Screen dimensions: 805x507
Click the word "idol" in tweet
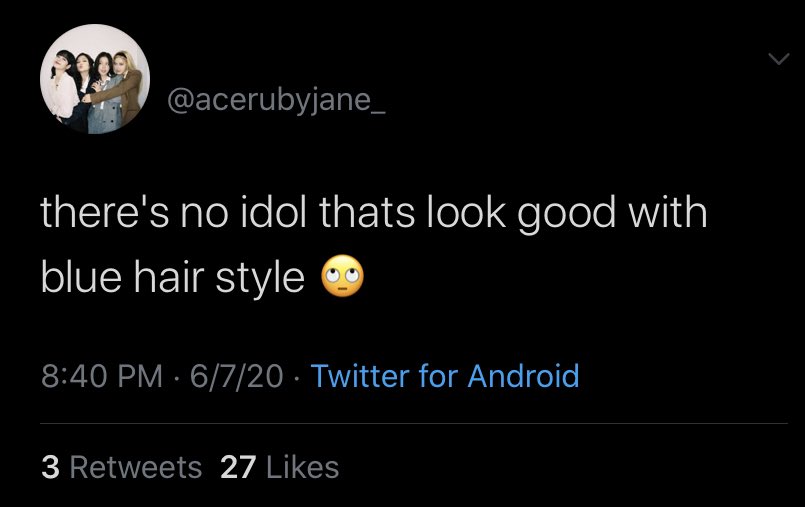pos(274,212)
